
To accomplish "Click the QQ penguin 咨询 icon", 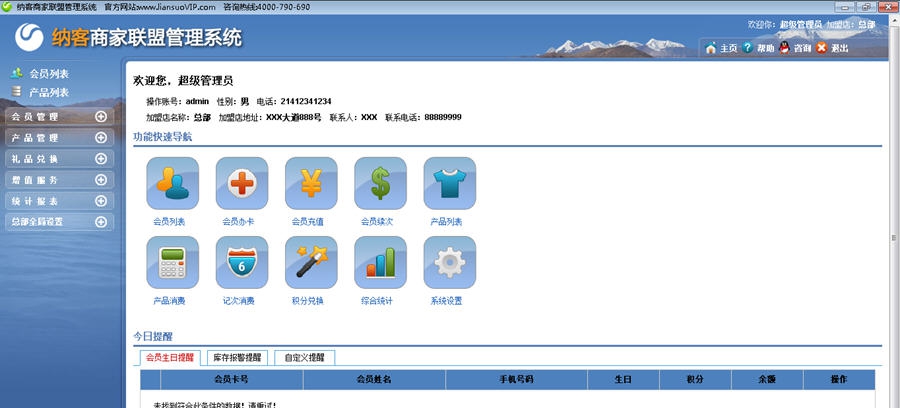I will pyautogui.click(x=785, y=48).
